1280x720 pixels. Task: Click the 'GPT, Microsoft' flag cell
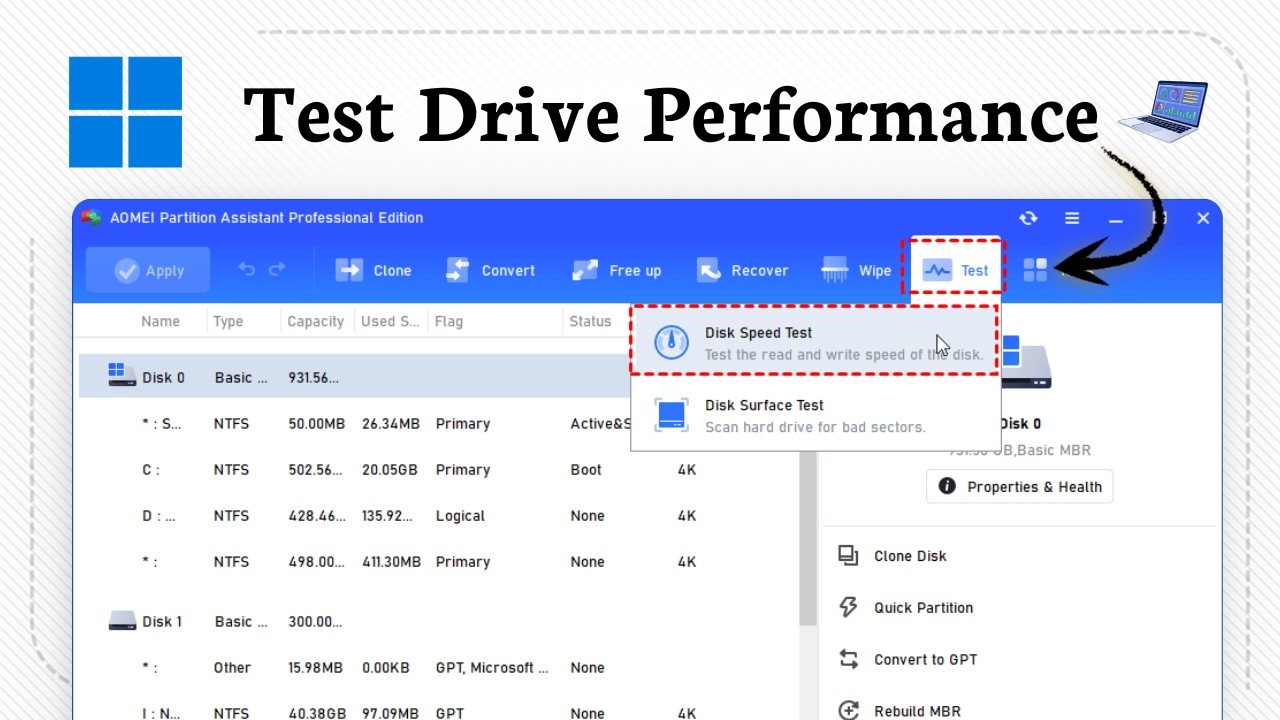[x=492, y=668]
